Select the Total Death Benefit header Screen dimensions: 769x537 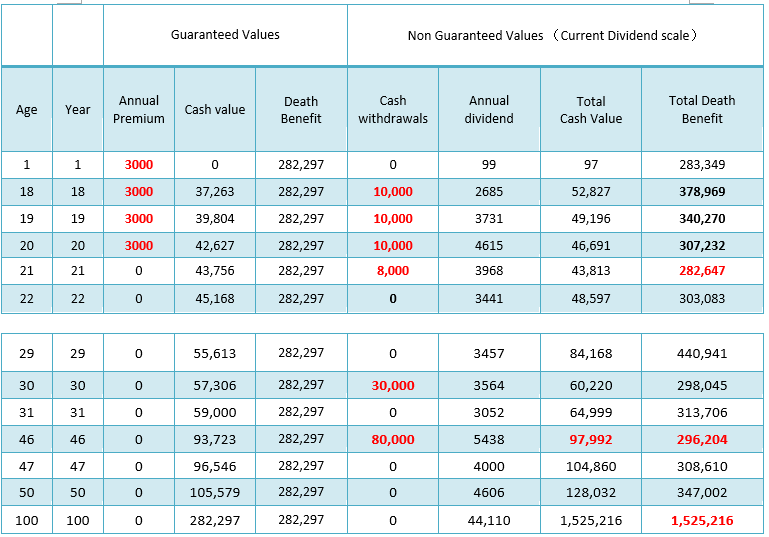pos(702,109)
